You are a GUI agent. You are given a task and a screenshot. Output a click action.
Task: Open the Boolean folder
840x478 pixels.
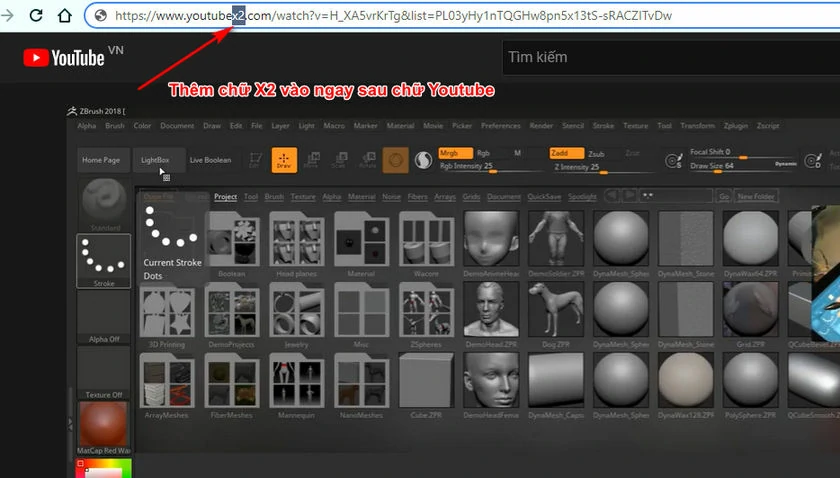tap(231, 243)
